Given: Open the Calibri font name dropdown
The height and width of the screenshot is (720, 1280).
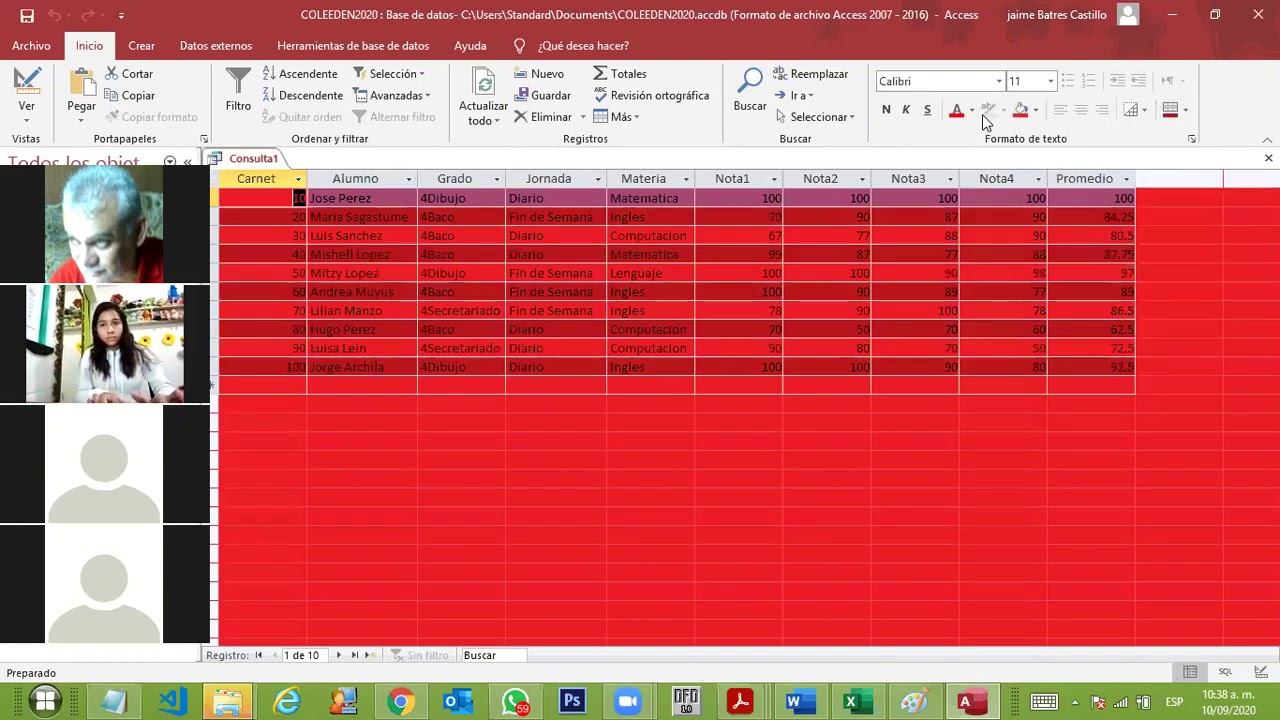Looking at the screenshot, I should (999, 82).
